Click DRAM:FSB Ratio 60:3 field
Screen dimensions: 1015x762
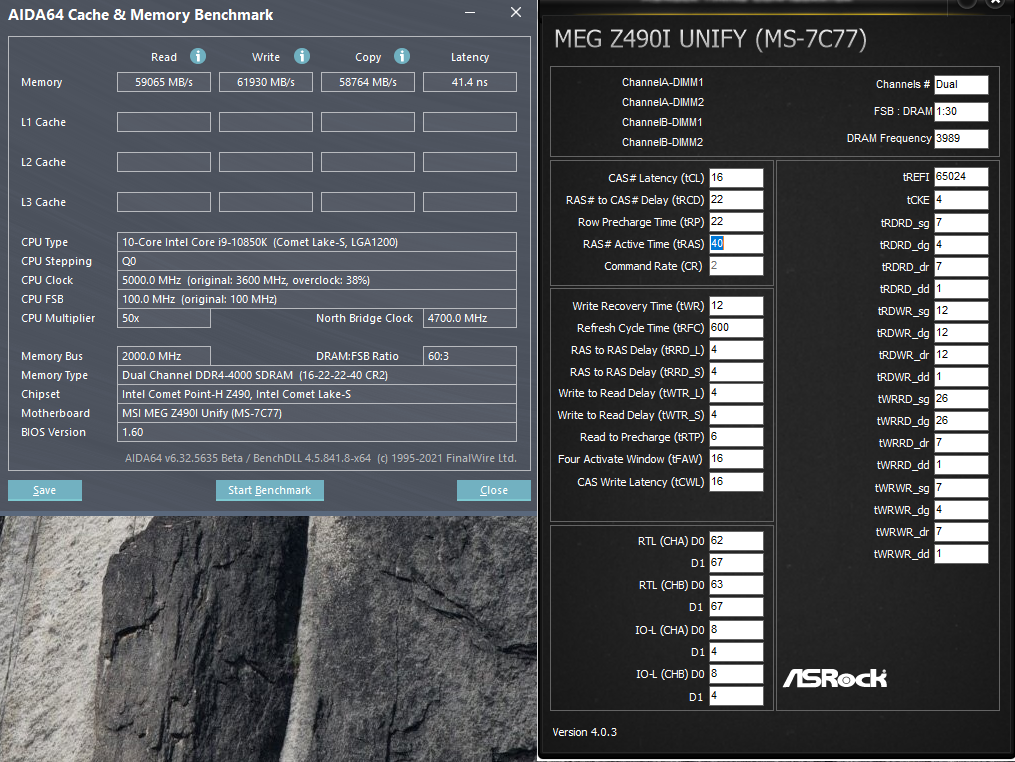470,356
